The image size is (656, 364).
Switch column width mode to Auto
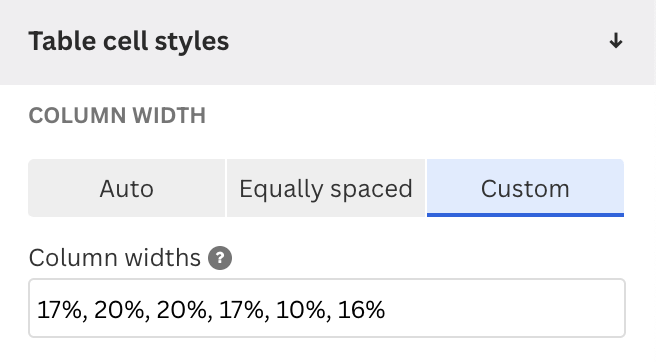[126, 188]
